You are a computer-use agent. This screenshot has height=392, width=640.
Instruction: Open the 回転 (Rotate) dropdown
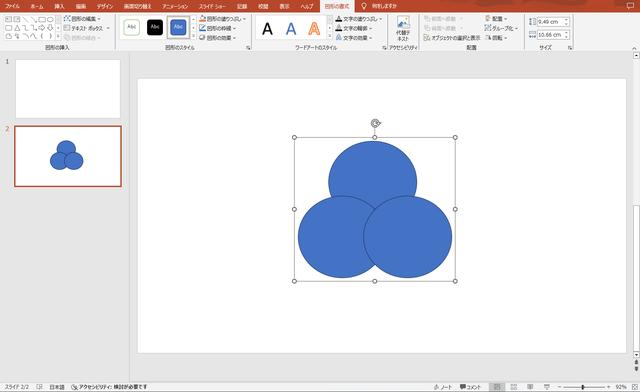[x=496, y=38]
